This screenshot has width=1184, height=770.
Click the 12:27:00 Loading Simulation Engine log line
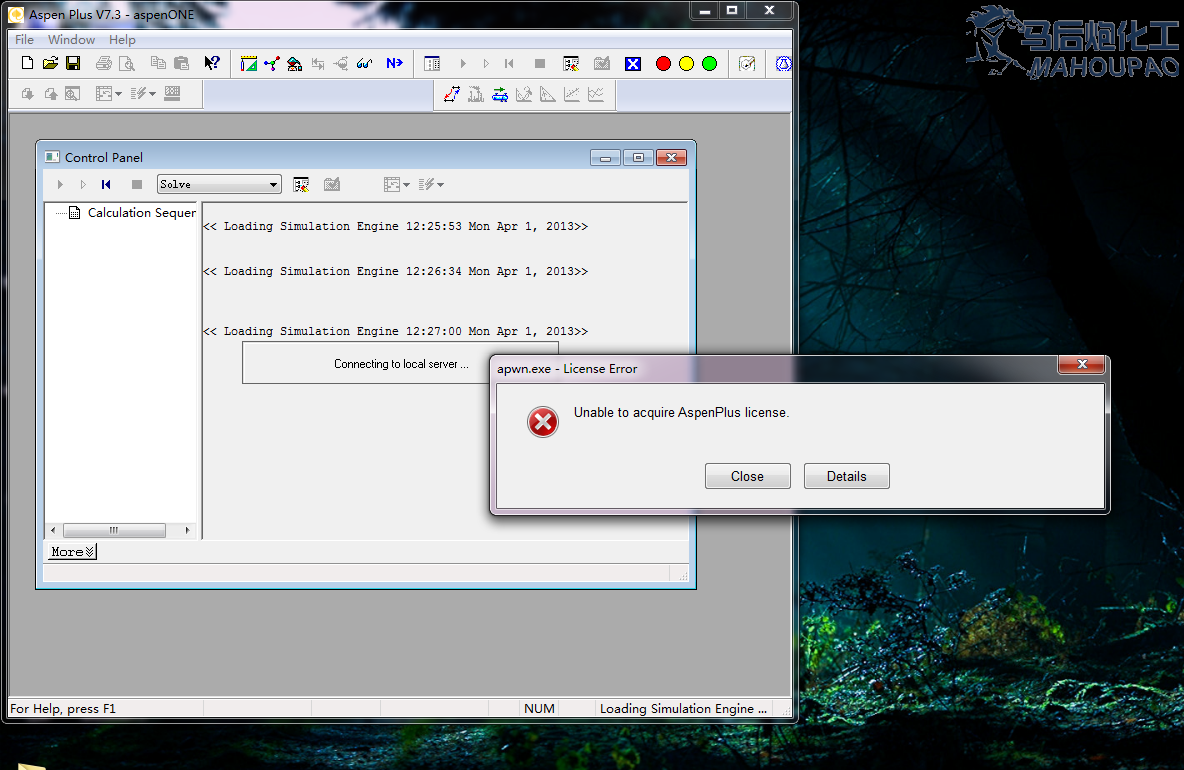click(396, 331)
